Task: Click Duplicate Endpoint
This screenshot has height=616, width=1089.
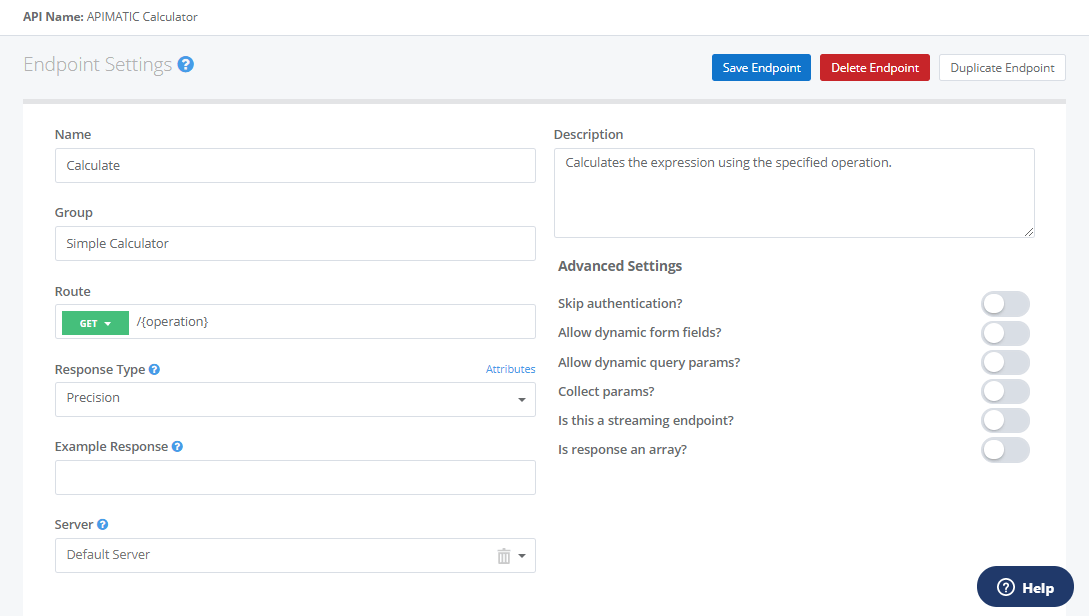Action: (1001, 67)
